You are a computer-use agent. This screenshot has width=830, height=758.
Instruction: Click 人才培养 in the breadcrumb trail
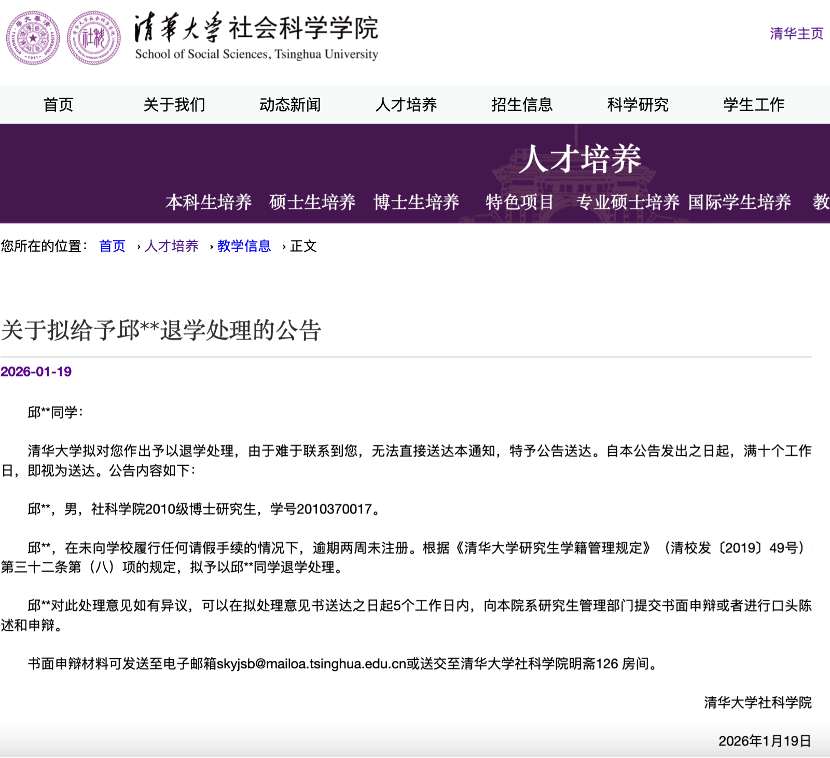(169, 245)
